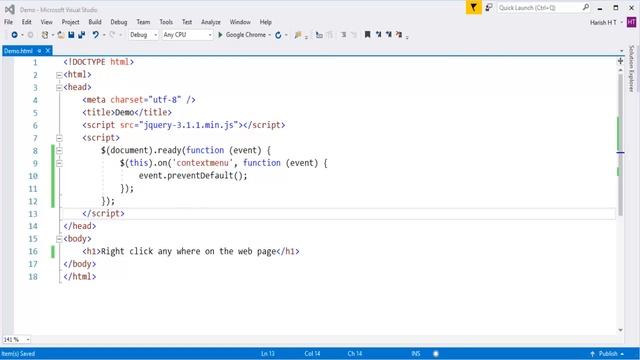Open the yellow notifications flag icon
The image size is (640, 360).
(473, 7)
